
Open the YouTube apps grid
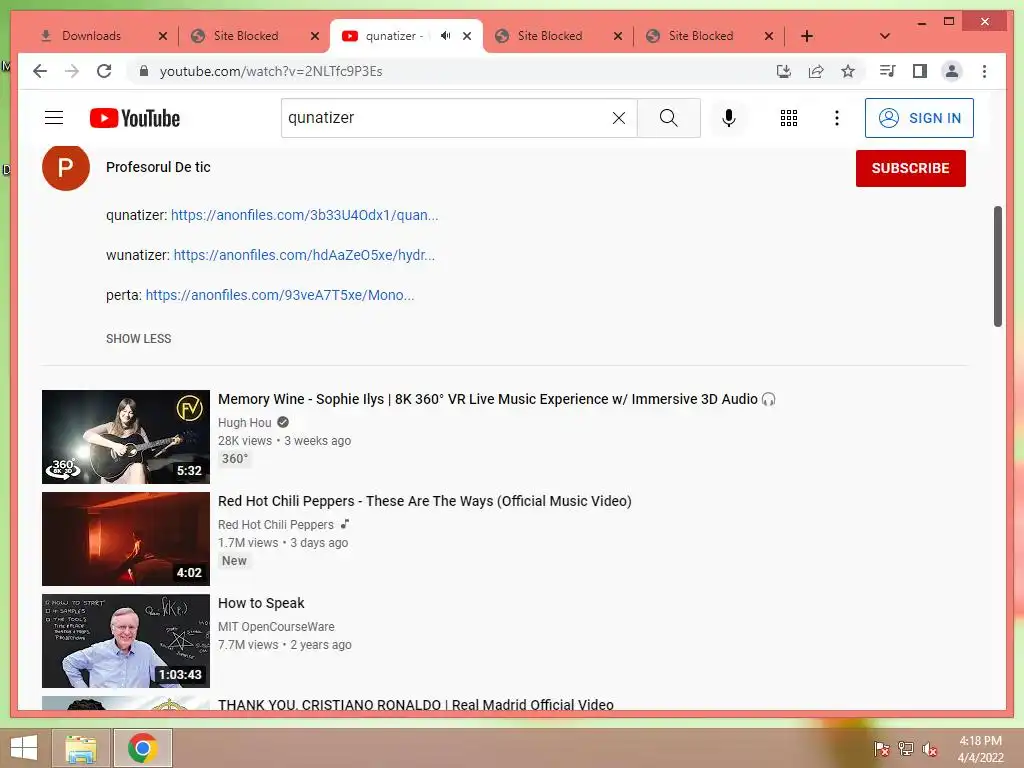[x=789, y=118]
